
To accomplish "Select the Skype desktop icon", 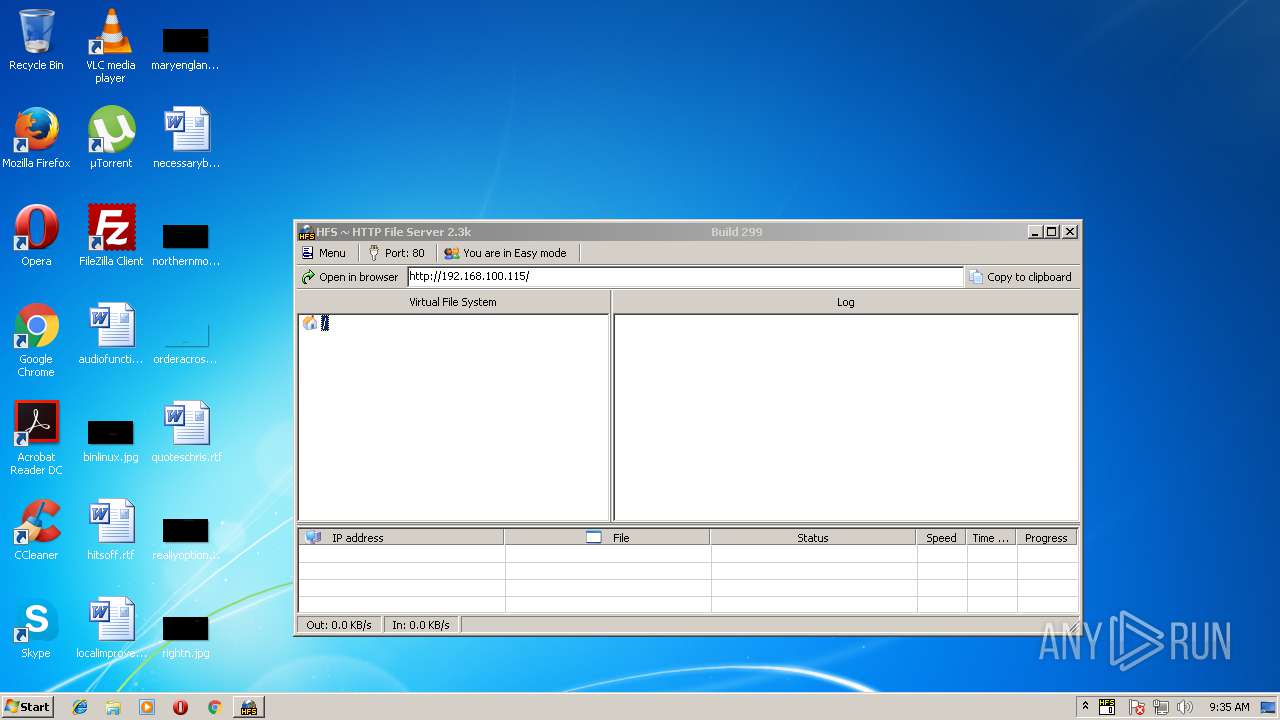I will (x=36, y=628).
